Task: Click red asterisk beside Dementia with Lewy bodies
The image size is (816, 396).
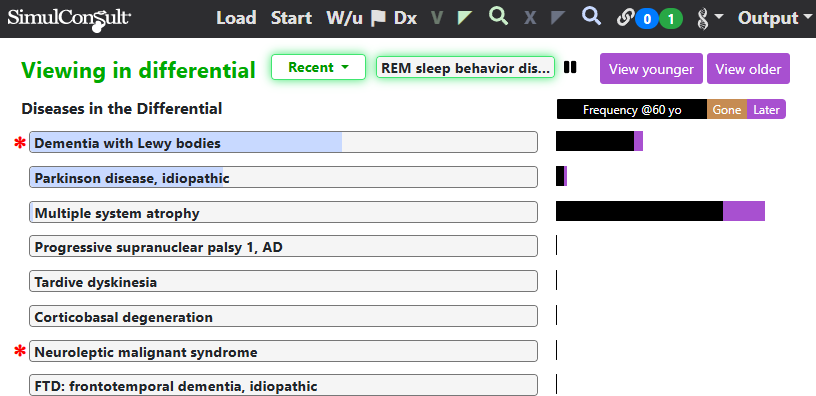Action: point(20,143)
